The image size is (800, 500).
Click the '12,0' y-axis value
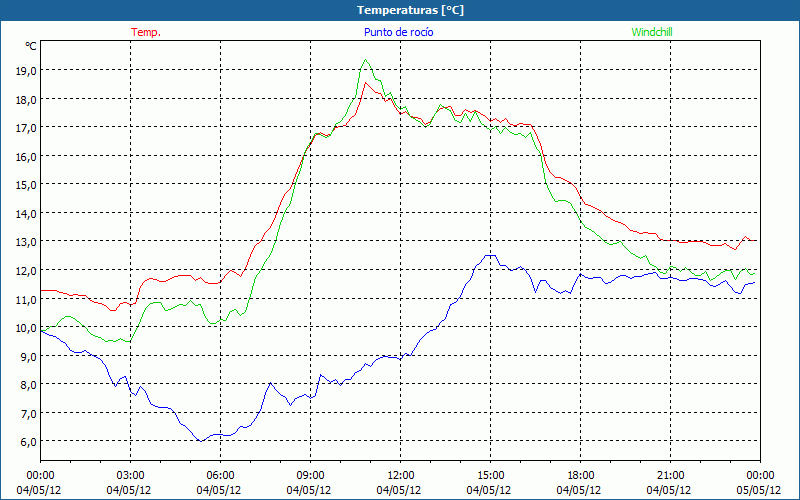26,270
